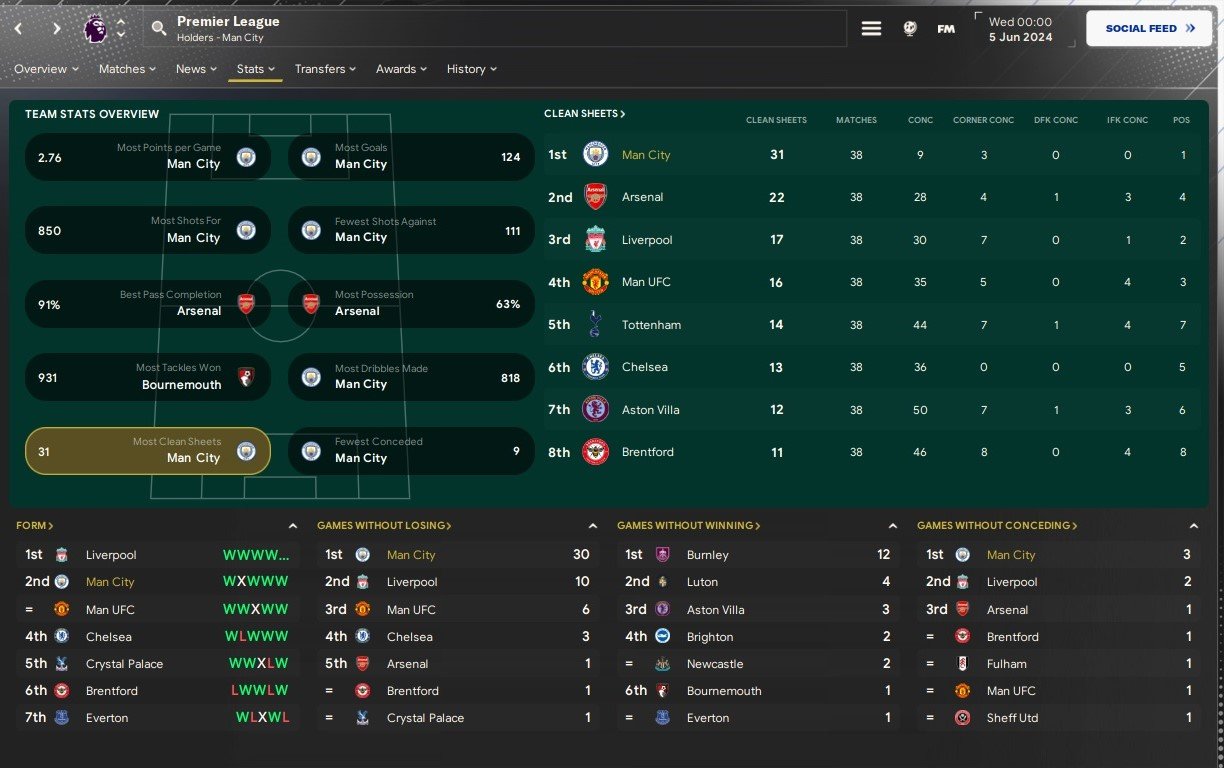1224x768 pixels.
Task: Click the Arsenal crest in clean sheets table
Action: (595, 197)
